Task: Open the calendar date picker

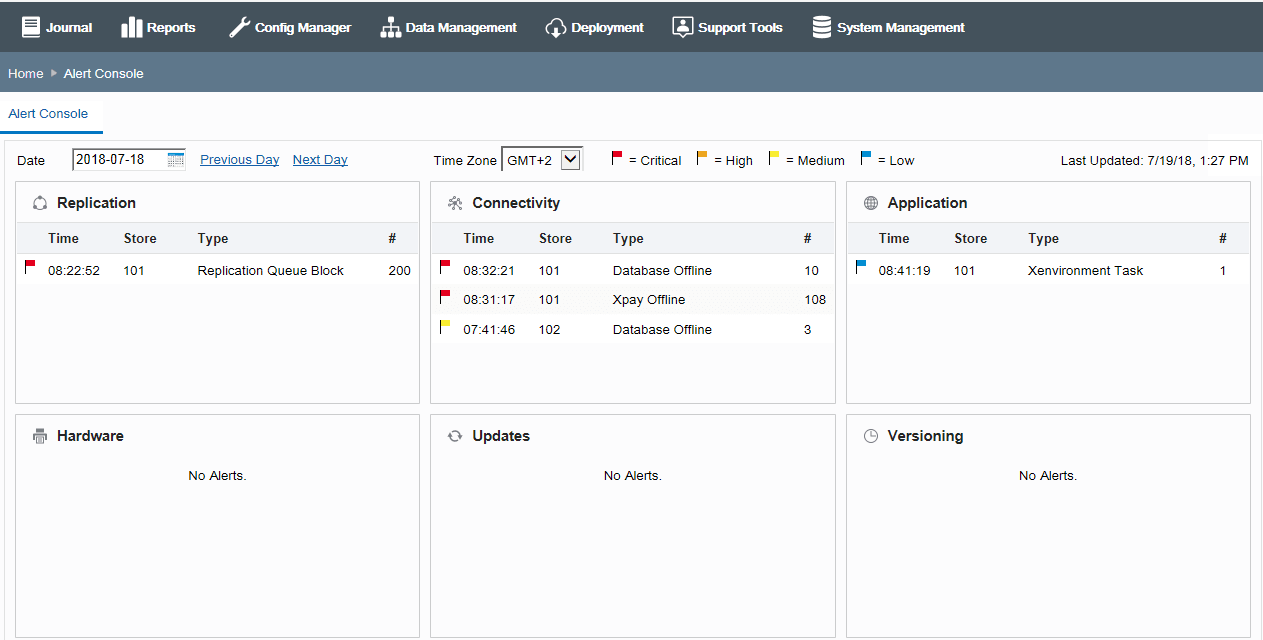Action: [x=177, y=159]
